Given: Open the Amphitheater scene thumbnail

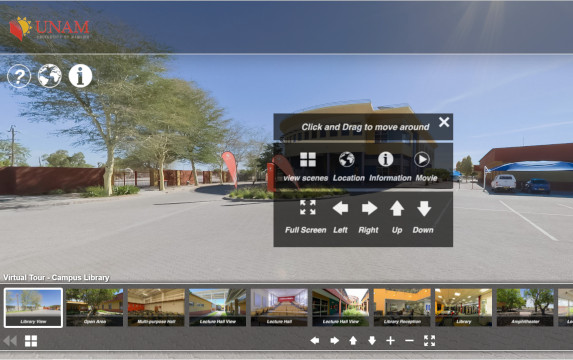Looking at the screenshot, I should 525,307.
